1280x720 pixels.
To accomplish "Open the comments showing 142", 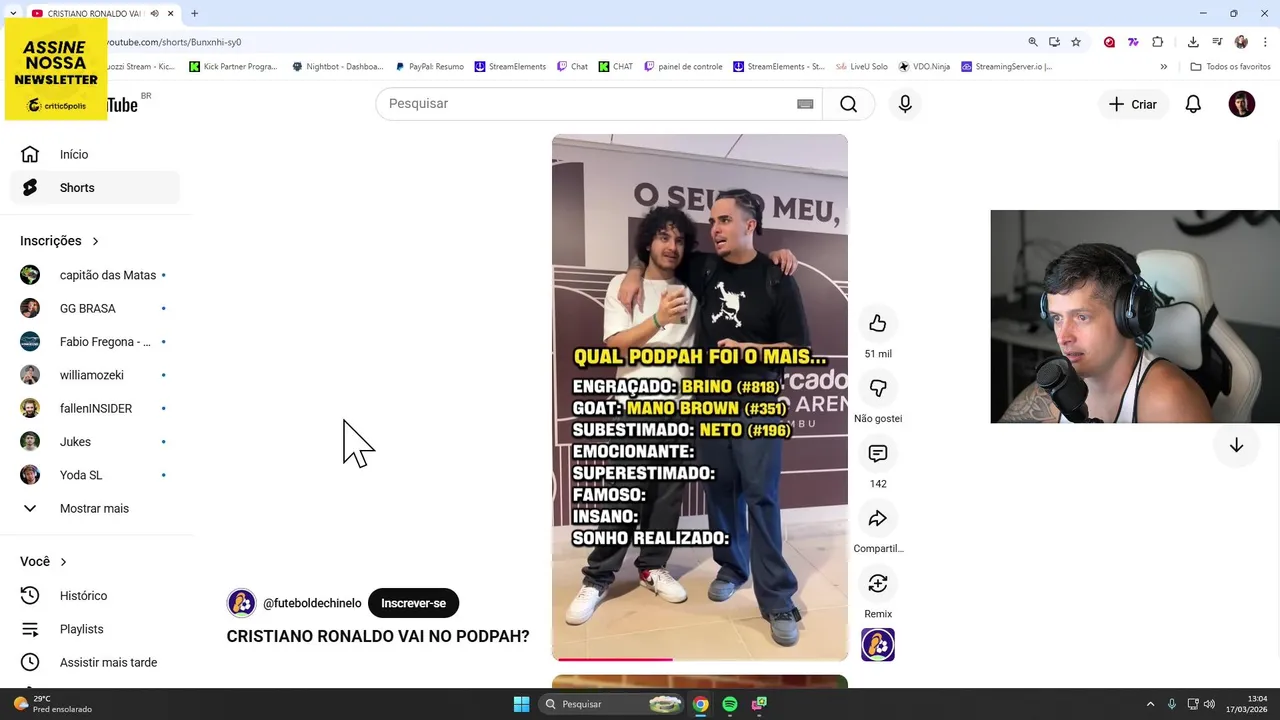I will coord(878,453).
